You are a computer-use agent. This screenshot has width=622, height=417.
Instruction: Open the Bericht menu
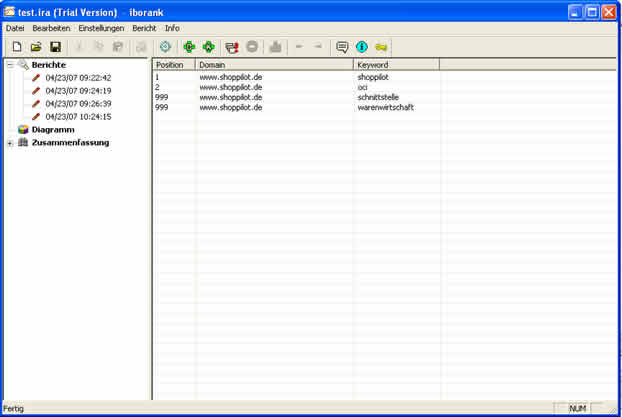[x=144, y=28]
